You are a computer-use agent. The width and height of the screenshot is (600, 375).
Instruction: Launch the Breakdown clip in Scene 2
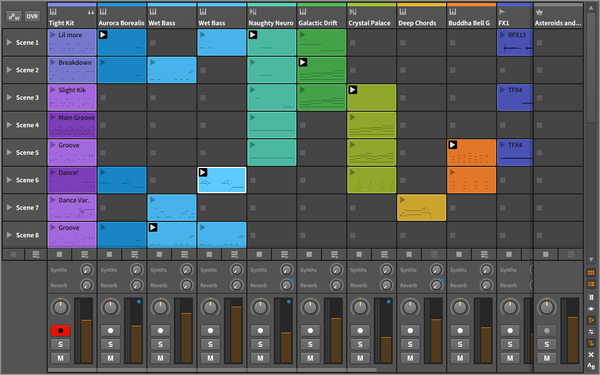[x=53, y=62]
